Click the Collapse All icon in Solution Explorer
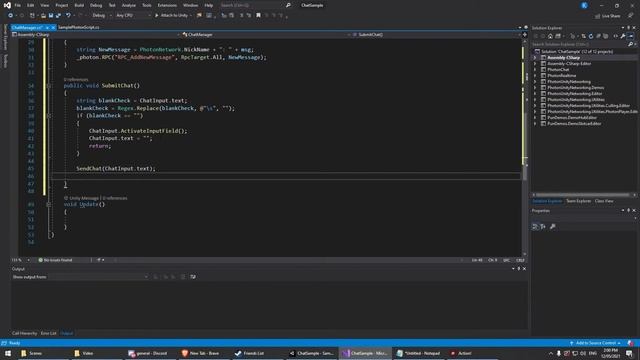This screenshot has height=360, width=640. click(x=598, y=36)
